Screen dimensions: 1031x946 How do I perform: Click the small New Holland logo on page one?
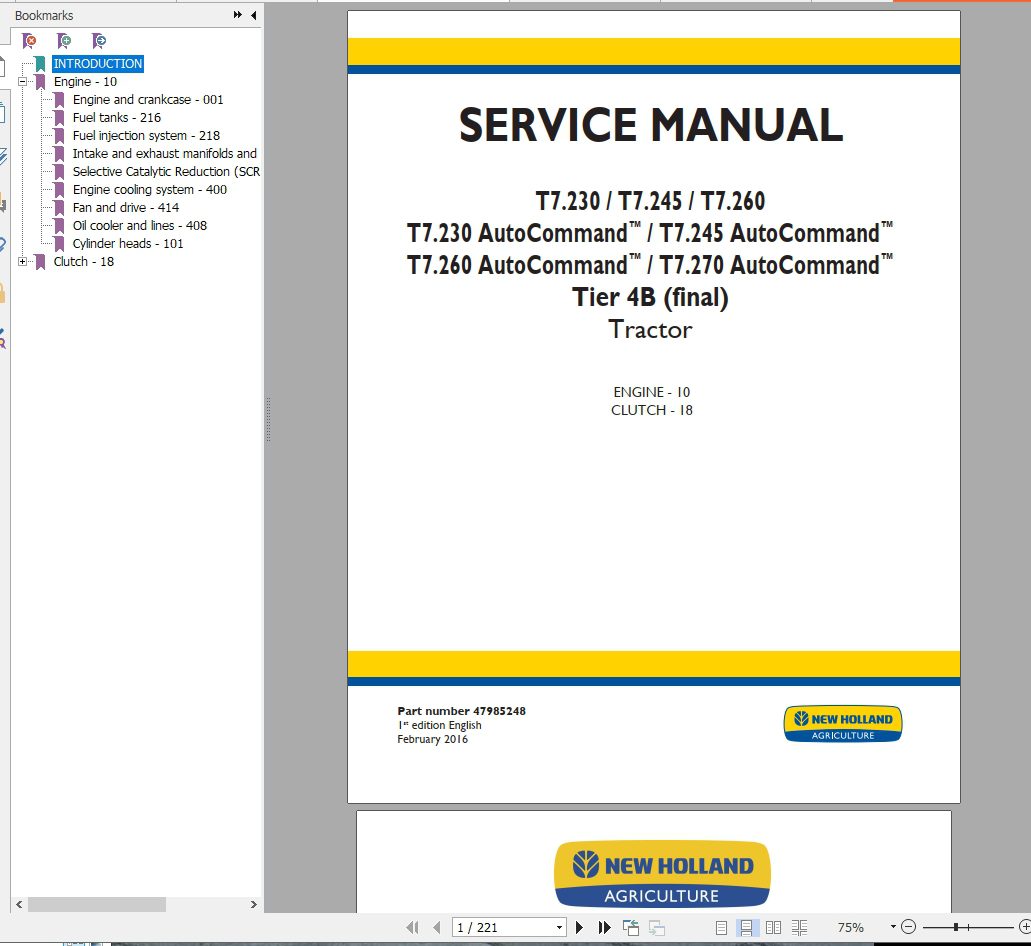(843, 724)
